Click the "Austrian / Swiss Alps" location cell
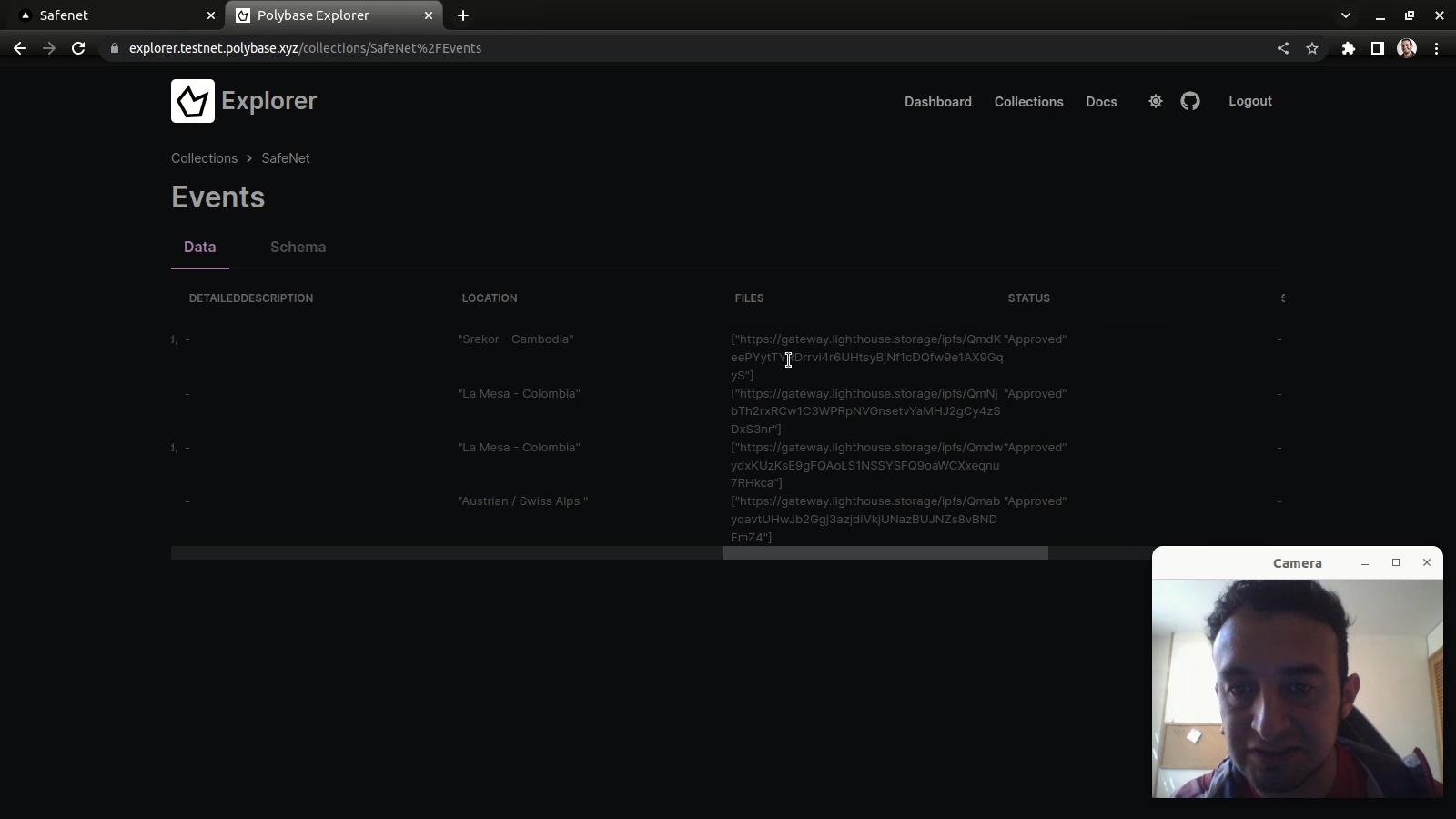This screenshot has height=819, width=1456. (x=523, y=501)
